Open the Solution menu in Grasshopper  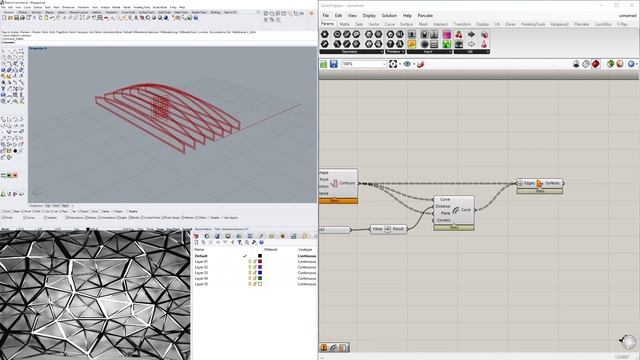click(389, 16)
